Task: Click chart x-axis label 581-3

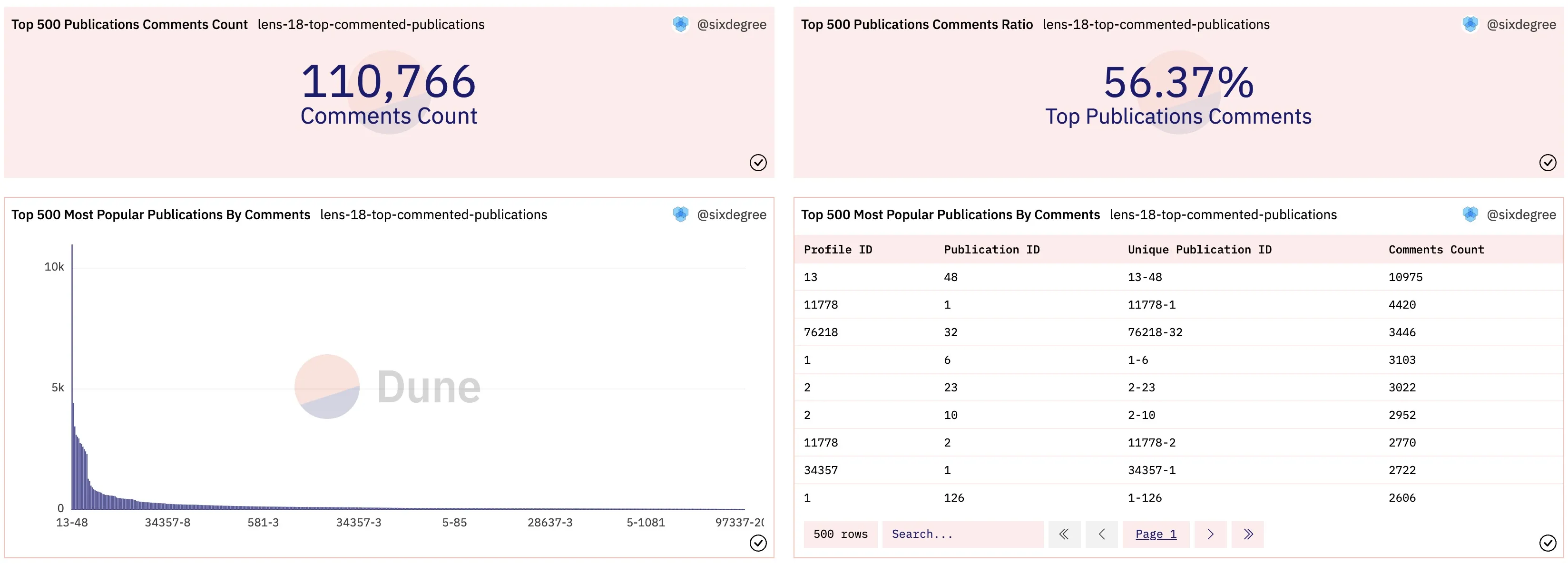Action: tap(263, 523)
